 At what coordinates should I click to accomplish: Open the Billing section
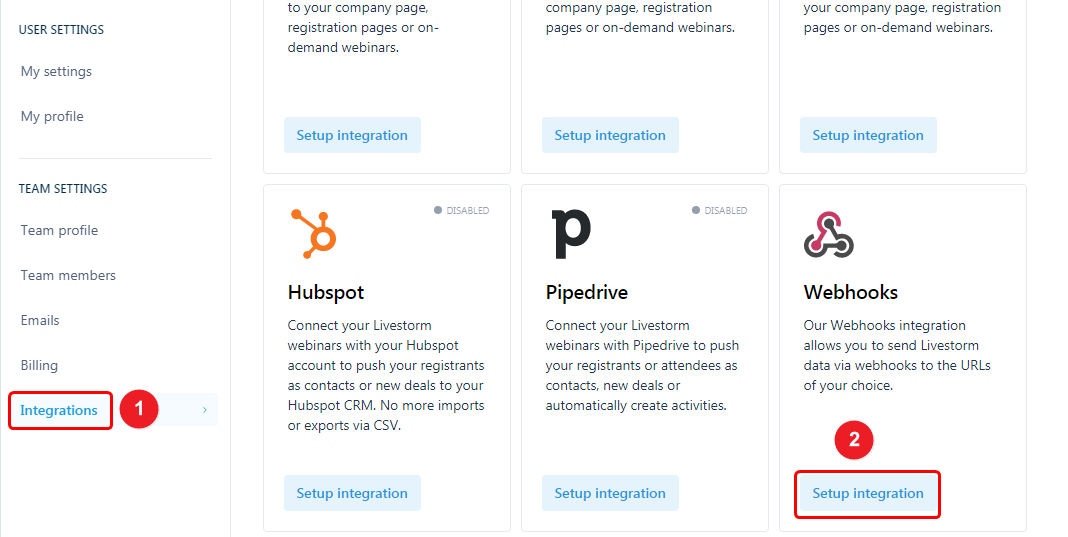[39, 365]
